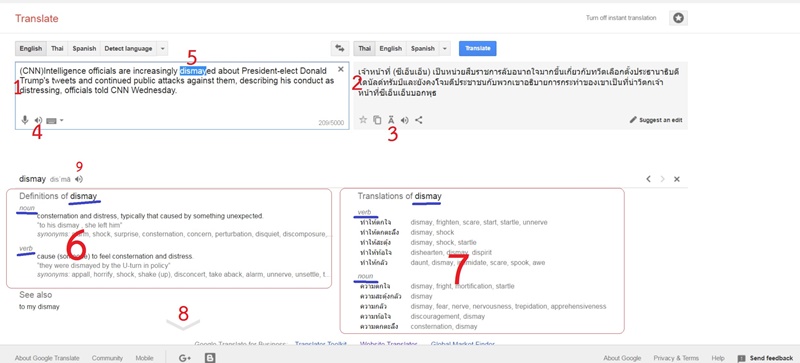Screen dimensions: 800x363
Task: Share the translated text
Action: click(418, 120)
